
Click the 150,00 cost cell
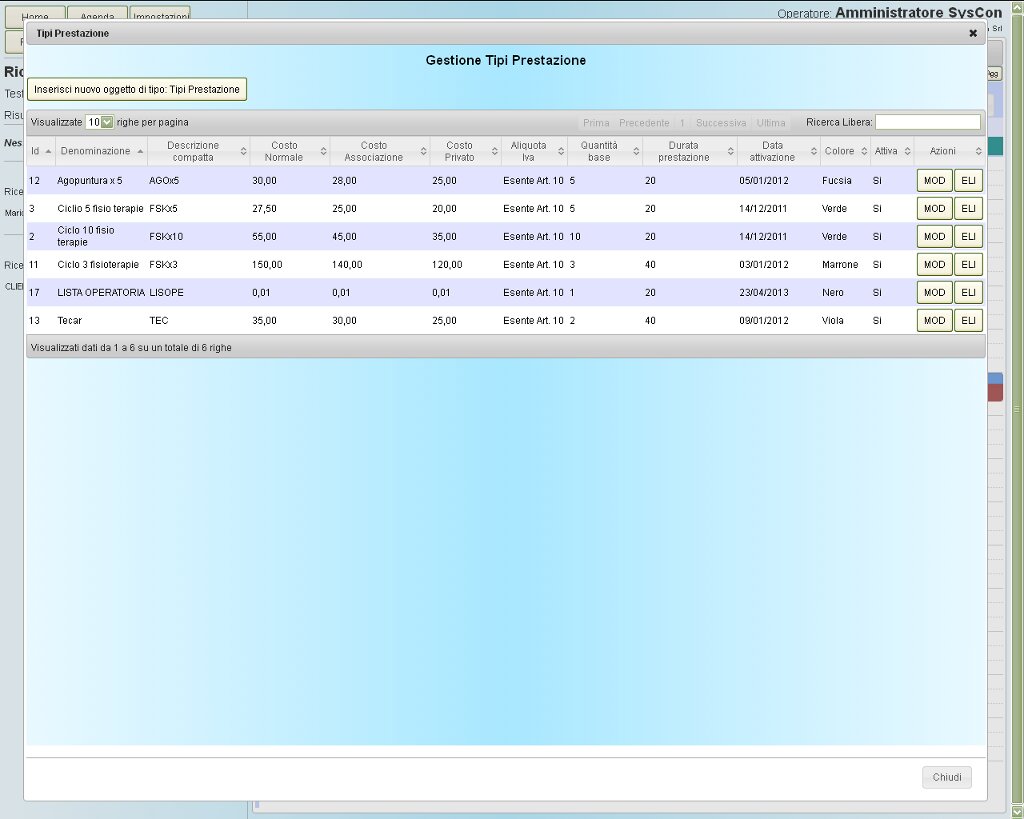[x=267, y=265]
